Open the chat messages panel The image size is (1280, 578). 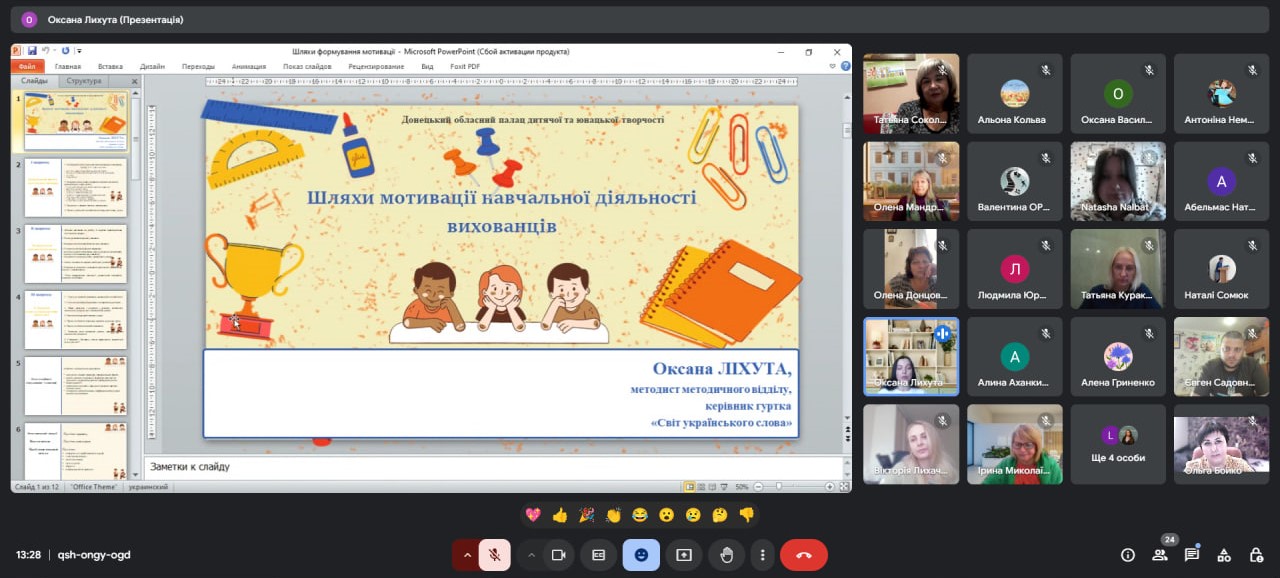tap(1192, 555)
